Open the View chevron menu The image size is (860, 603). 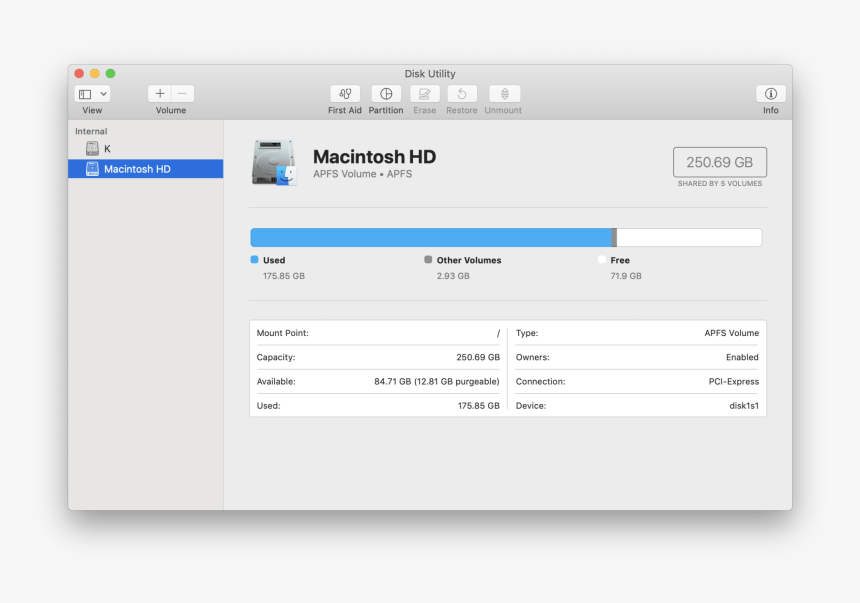[103, 92]
